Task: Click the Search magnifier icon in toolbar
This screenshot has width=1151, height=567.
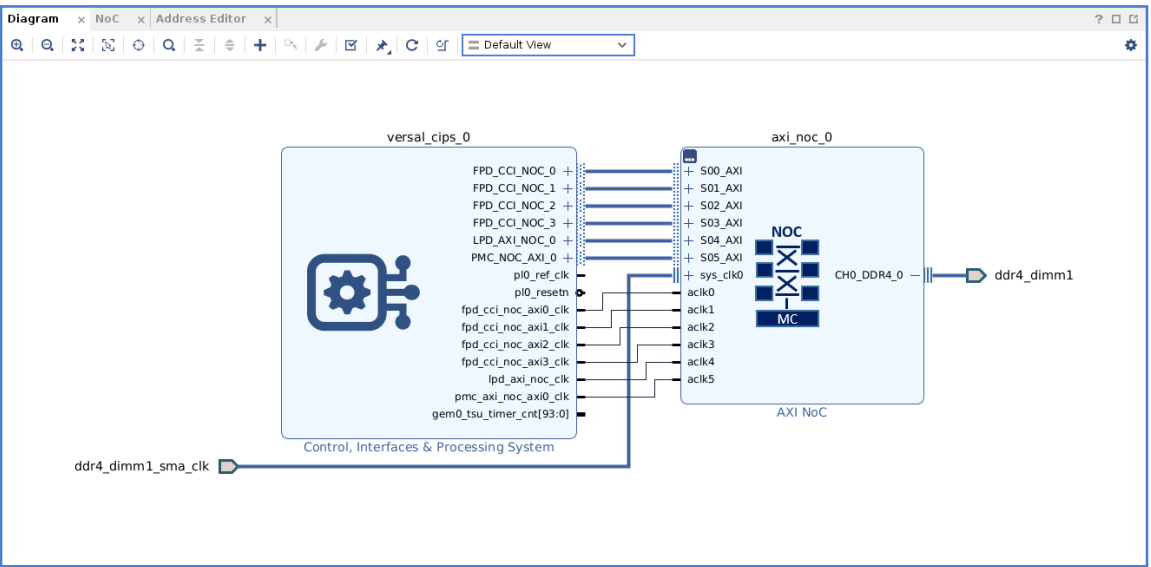Action: (169, 45)
